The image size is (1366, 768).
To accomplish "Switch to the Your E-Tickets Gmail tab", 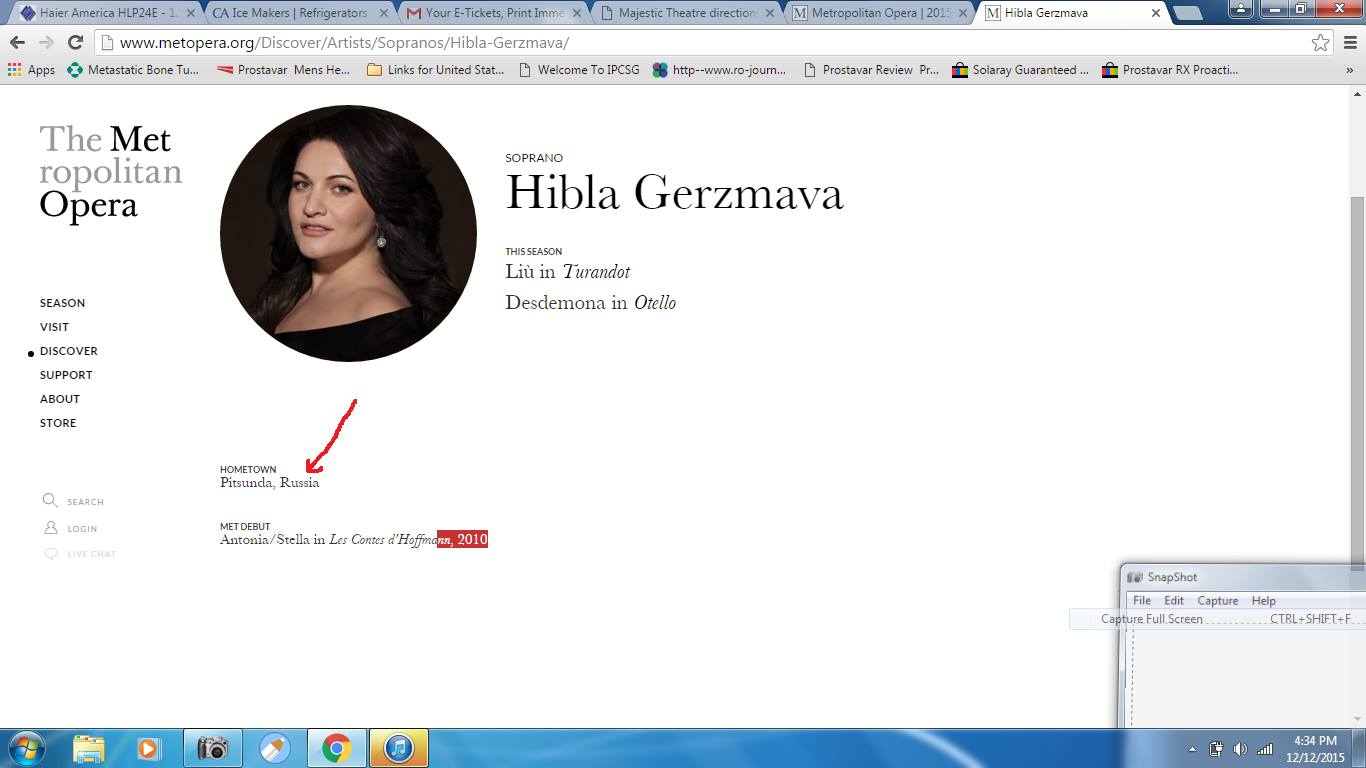I will pyautogui.click(x=493, y=13).
